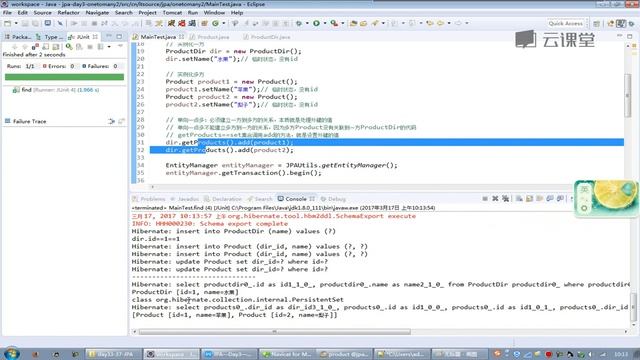640x360 pixels.
Task: Switch to the Debug perspective button
Action: [x=632, y=24]
